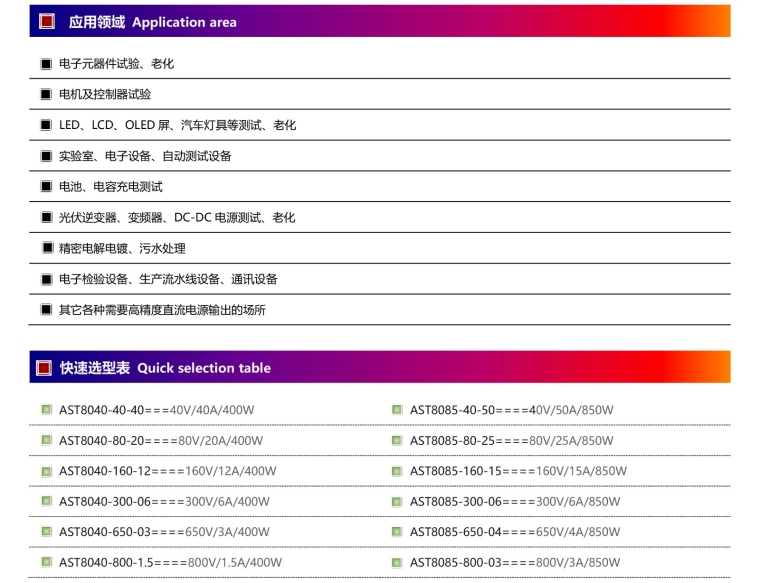Click green square icon before AST8040-650-03
The image size is (760, 583).
click(x=46, y=532)
